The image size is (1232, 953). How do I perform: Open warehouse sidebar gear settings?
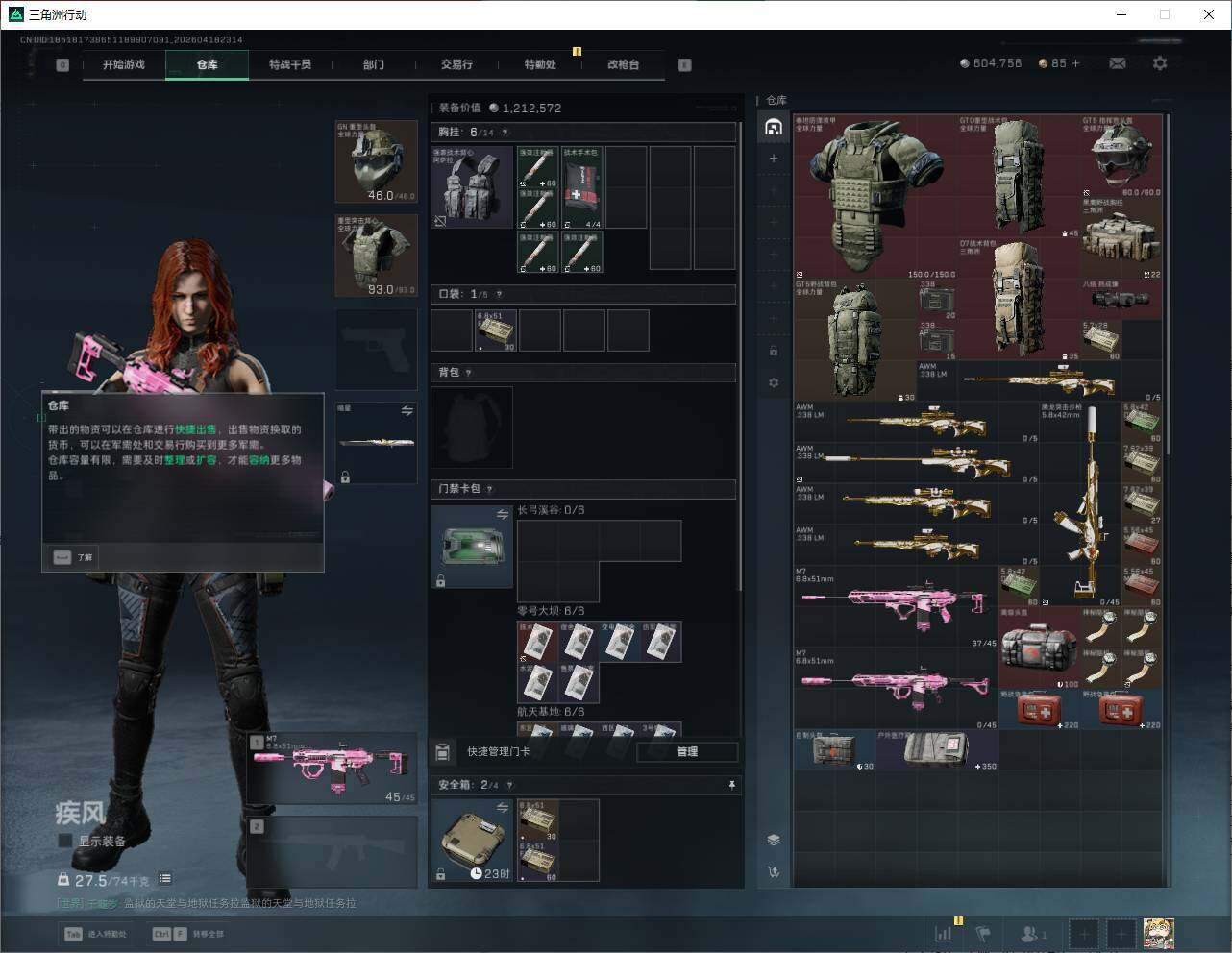point(774,382)
